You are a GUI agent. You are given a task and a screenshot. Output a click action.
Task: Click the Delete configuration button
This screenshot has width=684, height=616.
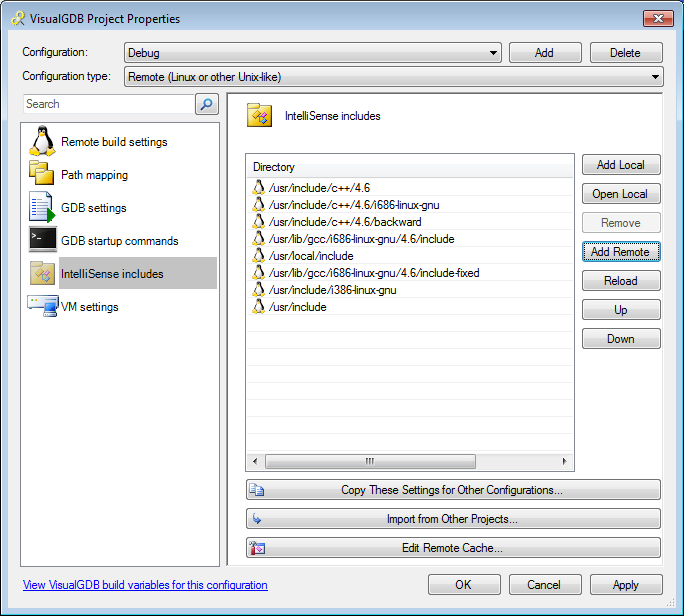(626, 53)
